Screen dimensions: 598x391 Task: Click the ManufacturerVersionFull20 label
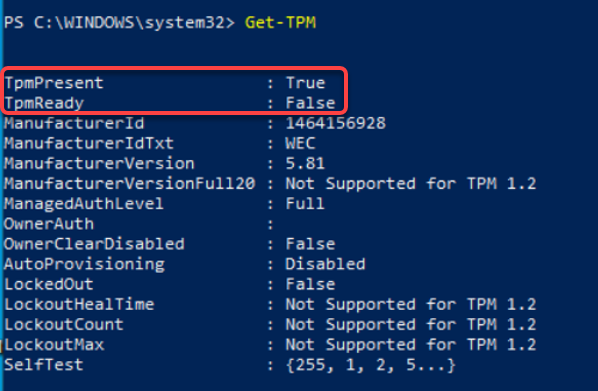[x=130, y=184]
